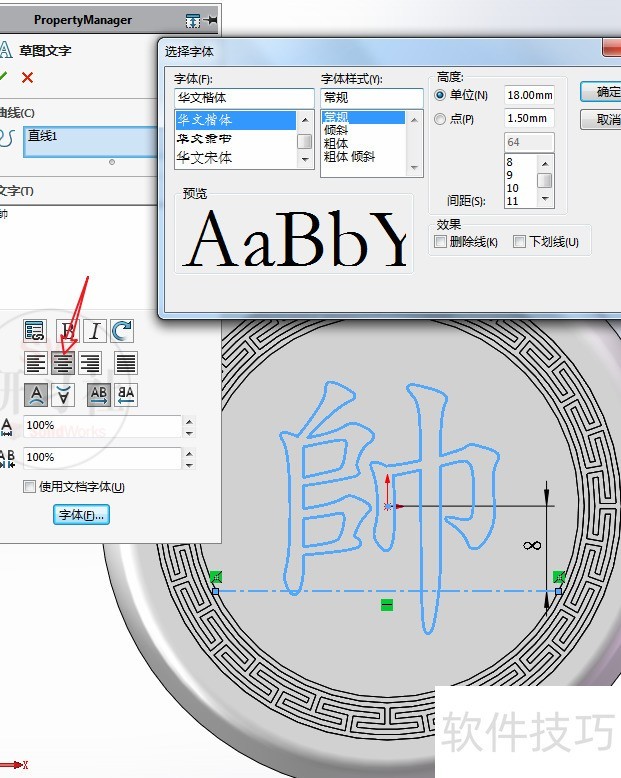
Task: Click the PropertyManager auto-collapse icon
Action: coord(192,21)
